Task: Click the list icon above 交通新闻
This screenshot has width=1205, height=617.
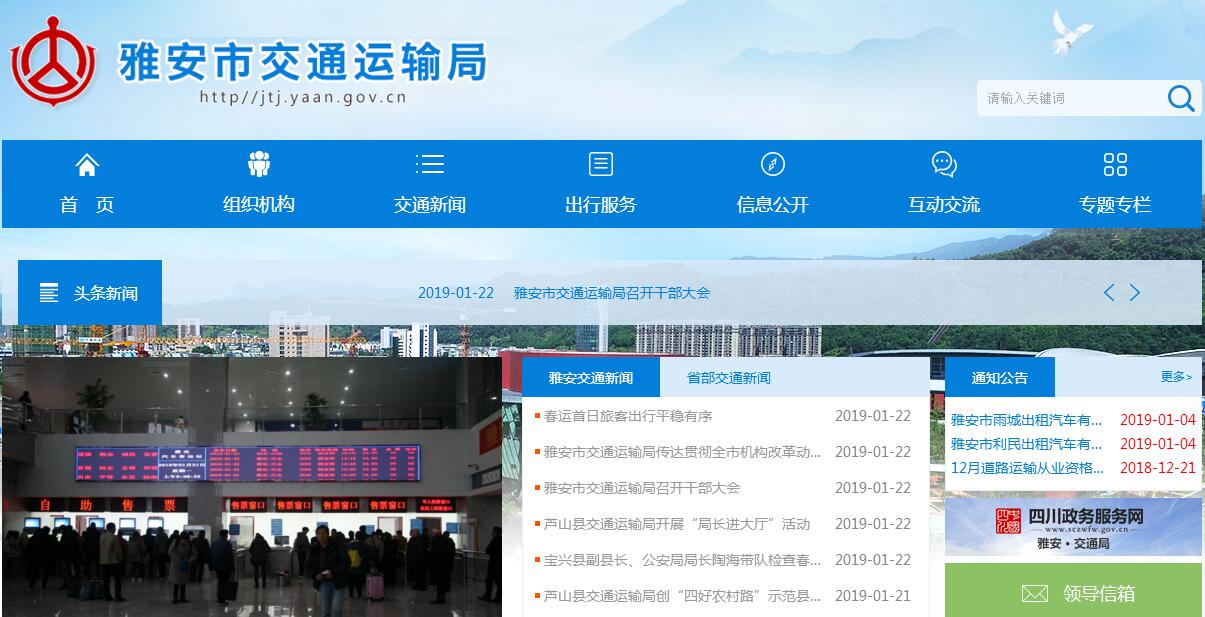Action: click(x=430, y=164)
